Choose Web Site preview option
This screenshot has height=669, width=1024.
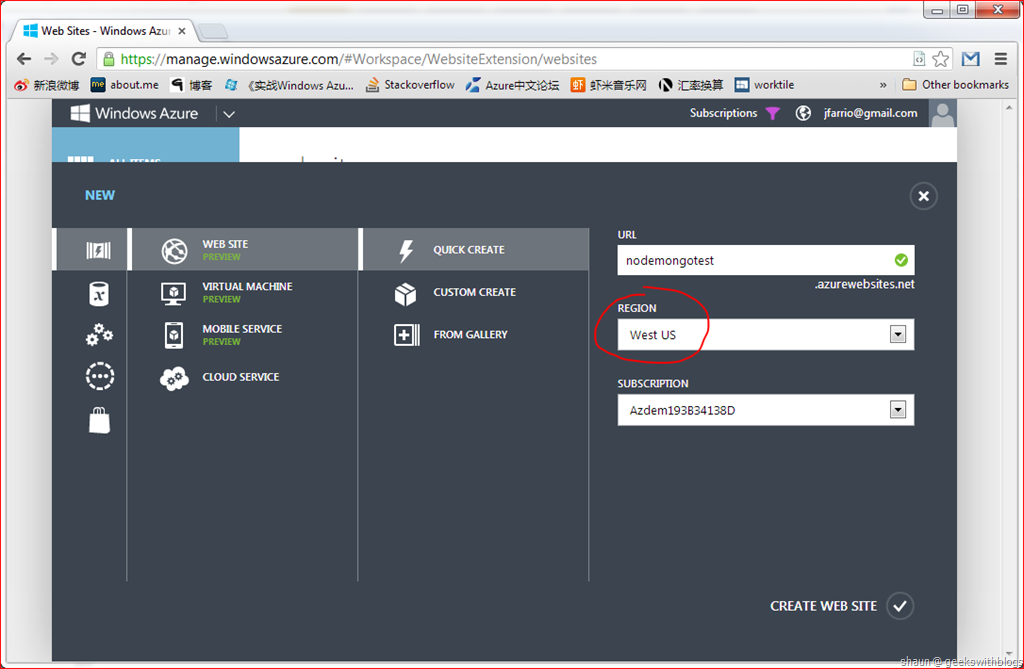point(244,250)
